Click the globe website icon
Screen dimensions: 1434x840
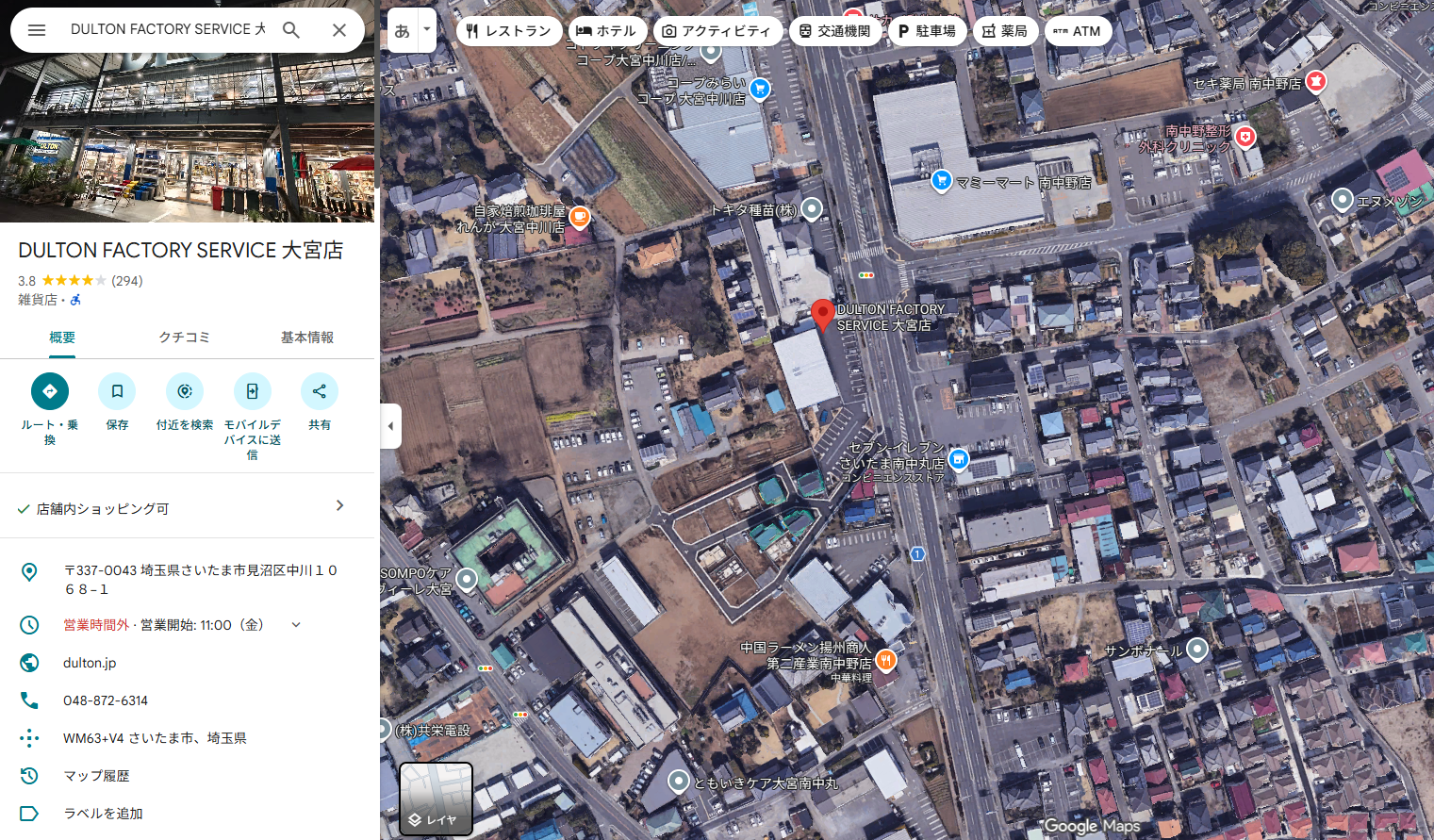point(29,663)
